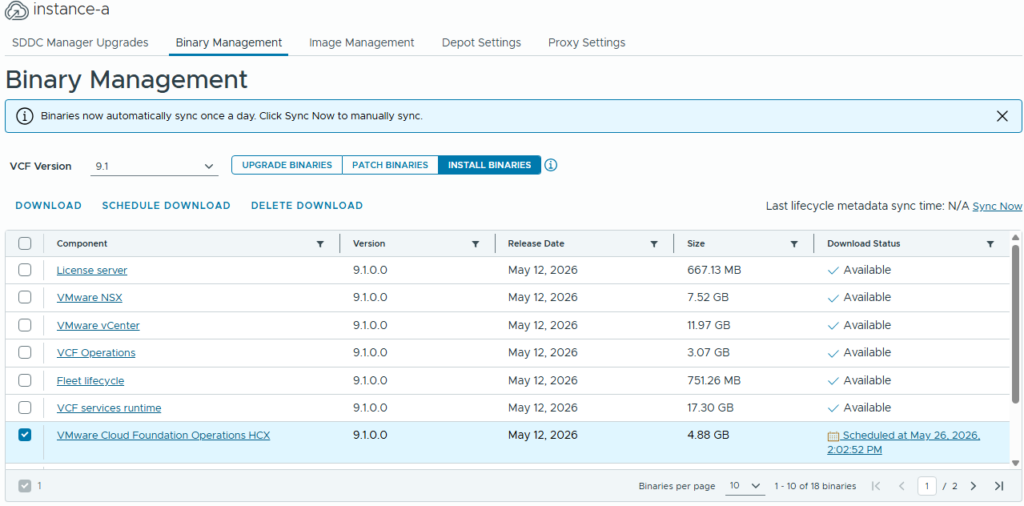
Task: Toggle the select-all checkbox in the table header
Action: 24,244
